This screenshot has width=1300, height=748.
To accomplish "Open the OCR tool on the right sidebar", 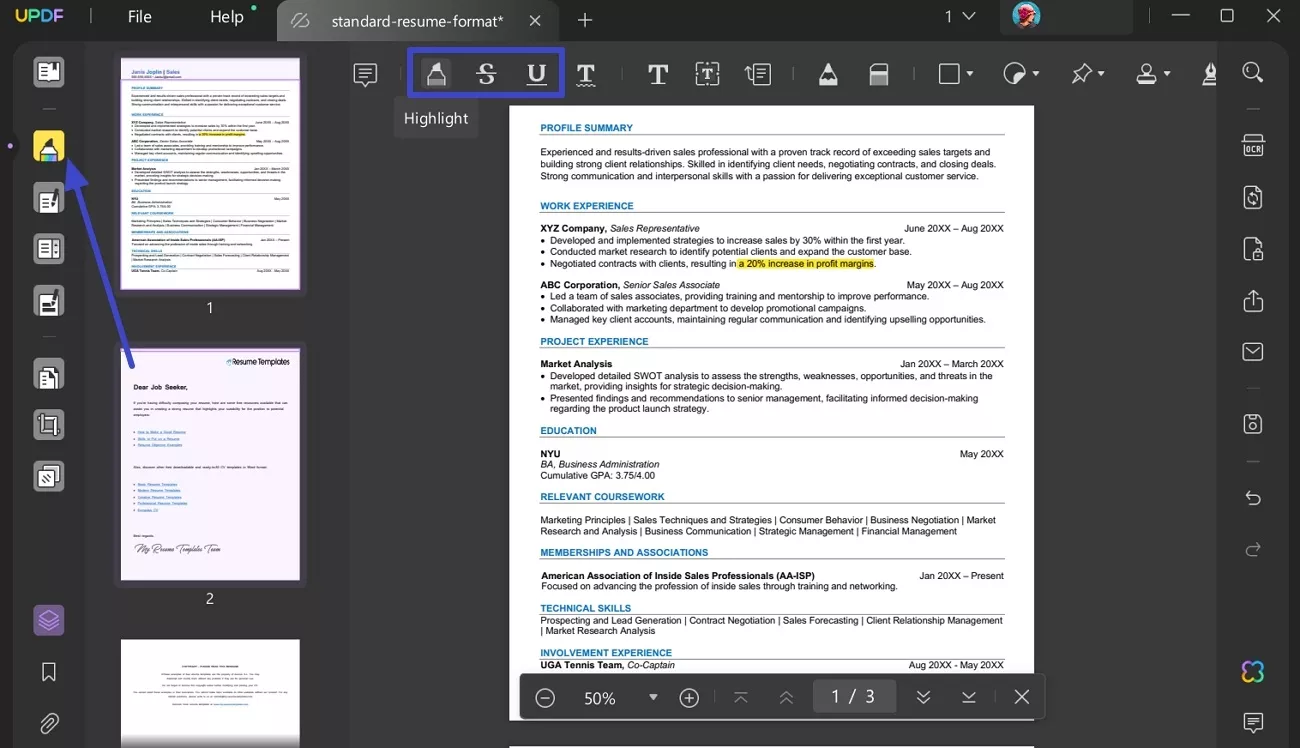I will coord(1252,145).
